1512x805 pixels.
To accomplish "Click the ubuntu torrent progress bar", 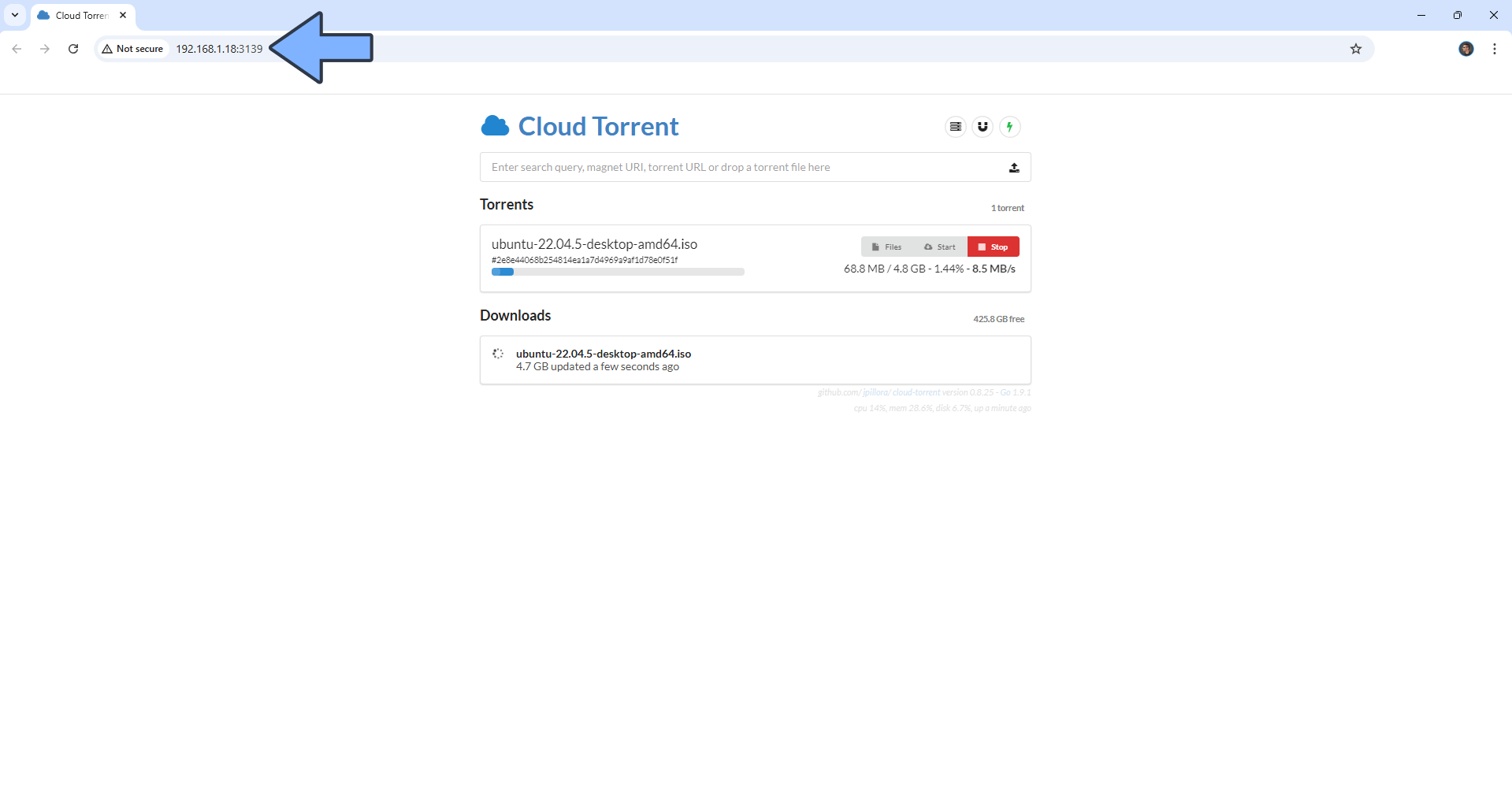I will pos(618,272).
